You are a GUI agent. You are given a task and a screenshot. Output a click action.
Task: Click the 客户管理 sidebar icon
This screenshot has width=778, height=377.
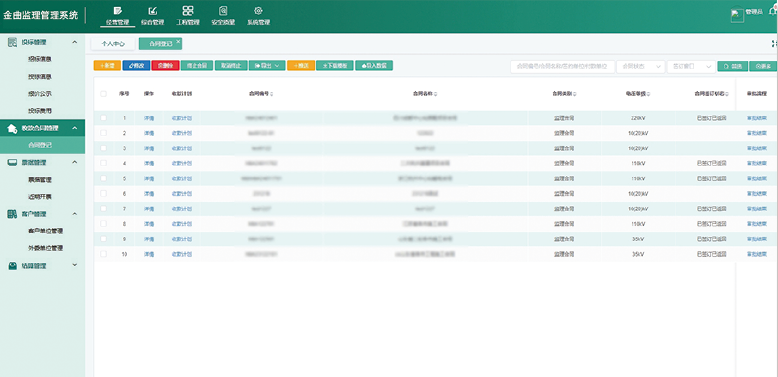(12, 214)
